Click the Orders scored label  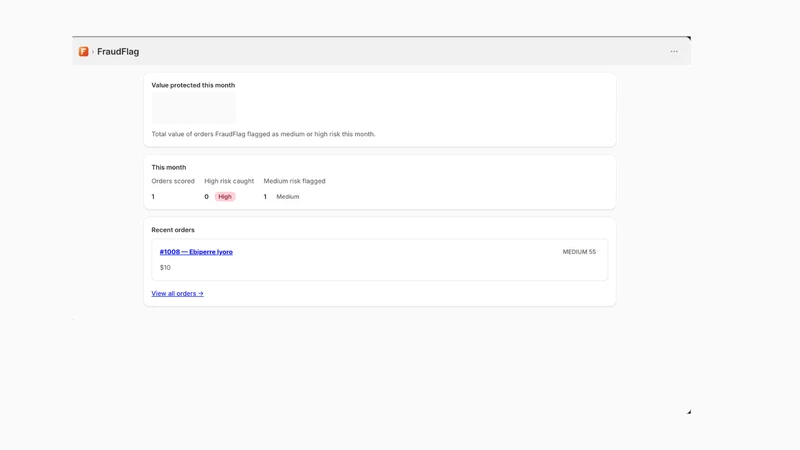[x=173, y=181]
